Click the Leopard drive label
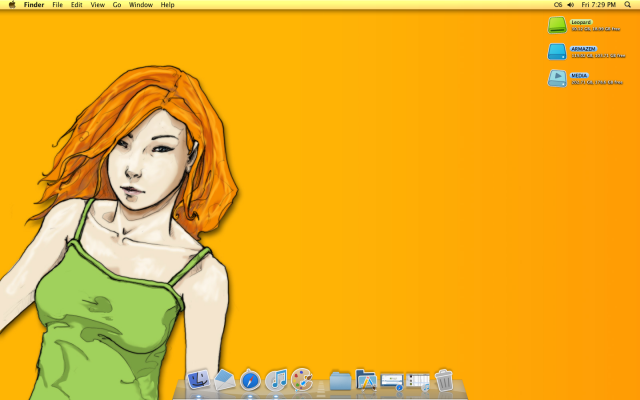The width and height of the screenshot is (640, 400). click(581, 22)
